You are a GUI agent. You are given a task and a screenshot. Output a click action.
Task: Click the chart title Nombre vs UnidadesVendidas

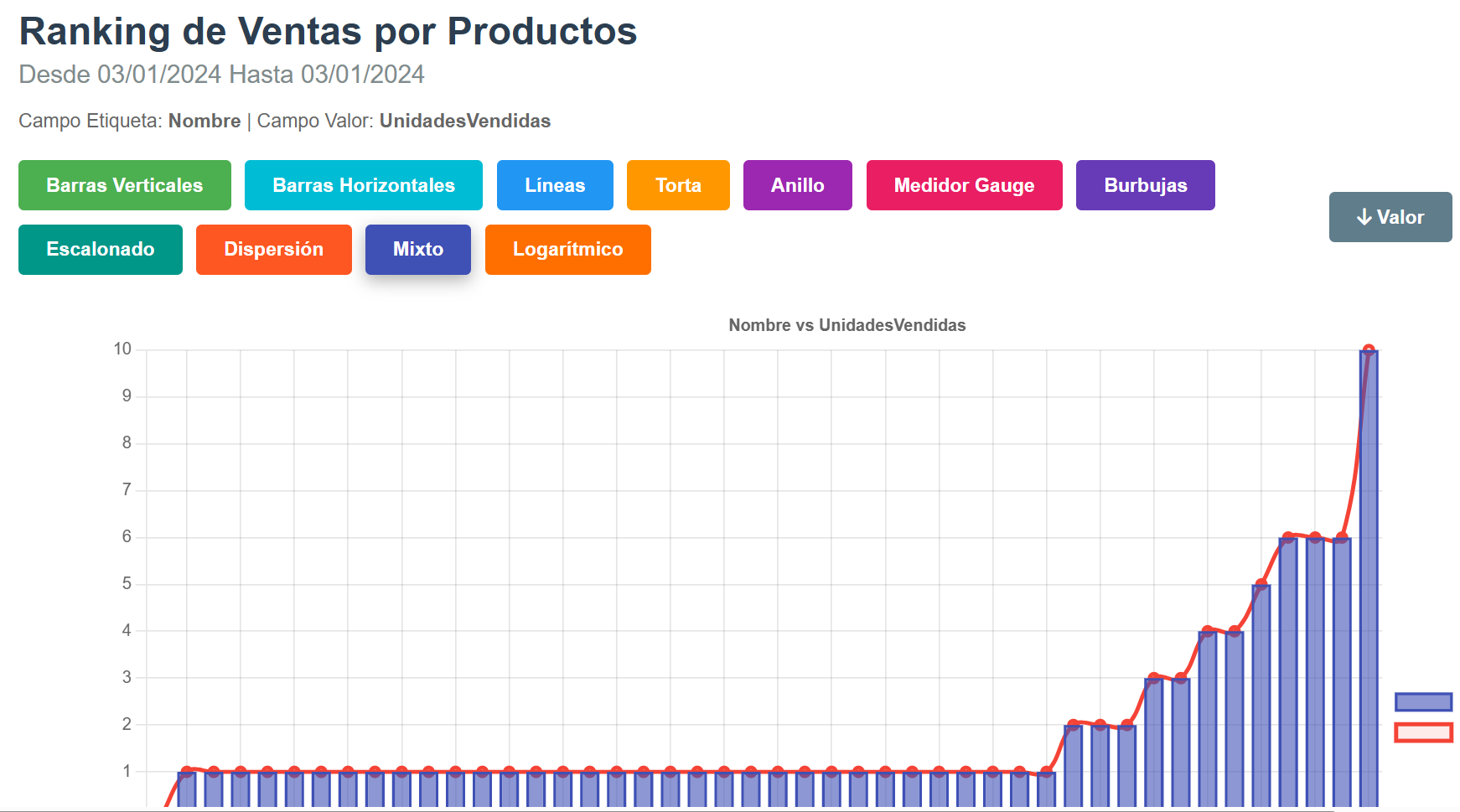[x=846, y=325]
